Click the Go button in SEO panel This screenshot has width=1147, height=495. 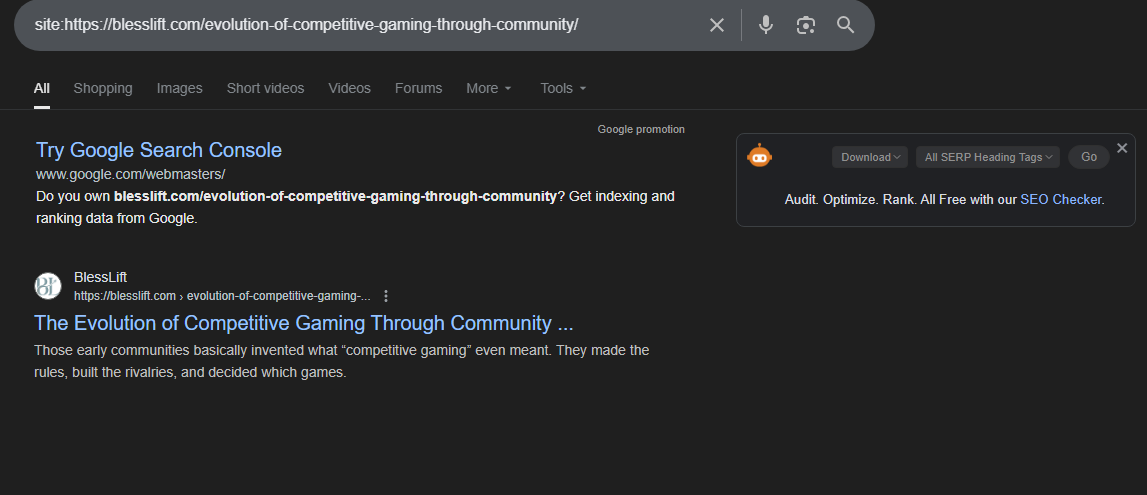point(1088,157)
